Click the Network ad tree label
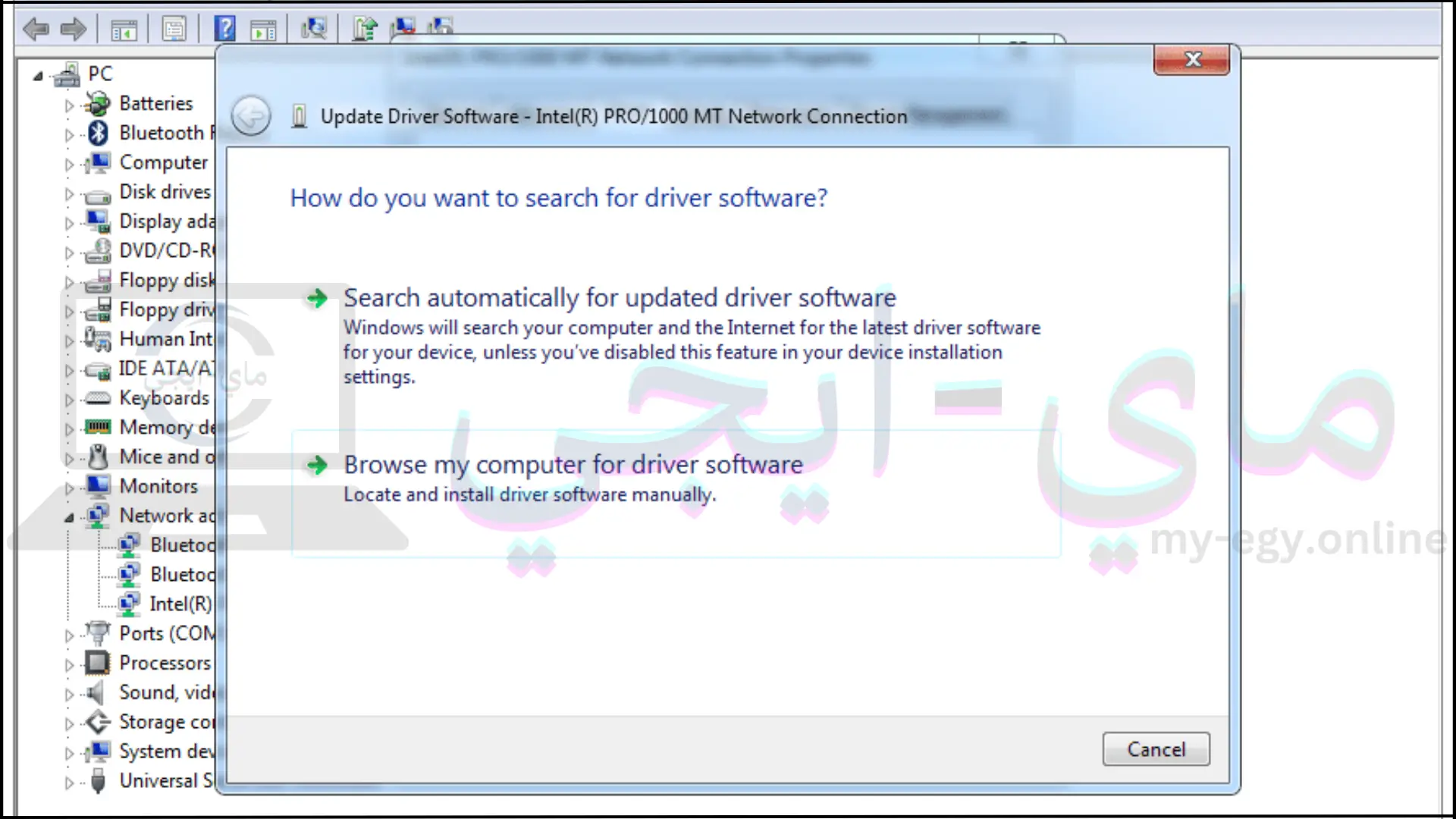Image resolution: width=1456 pixels, height=819 pixels. point(167,516)
